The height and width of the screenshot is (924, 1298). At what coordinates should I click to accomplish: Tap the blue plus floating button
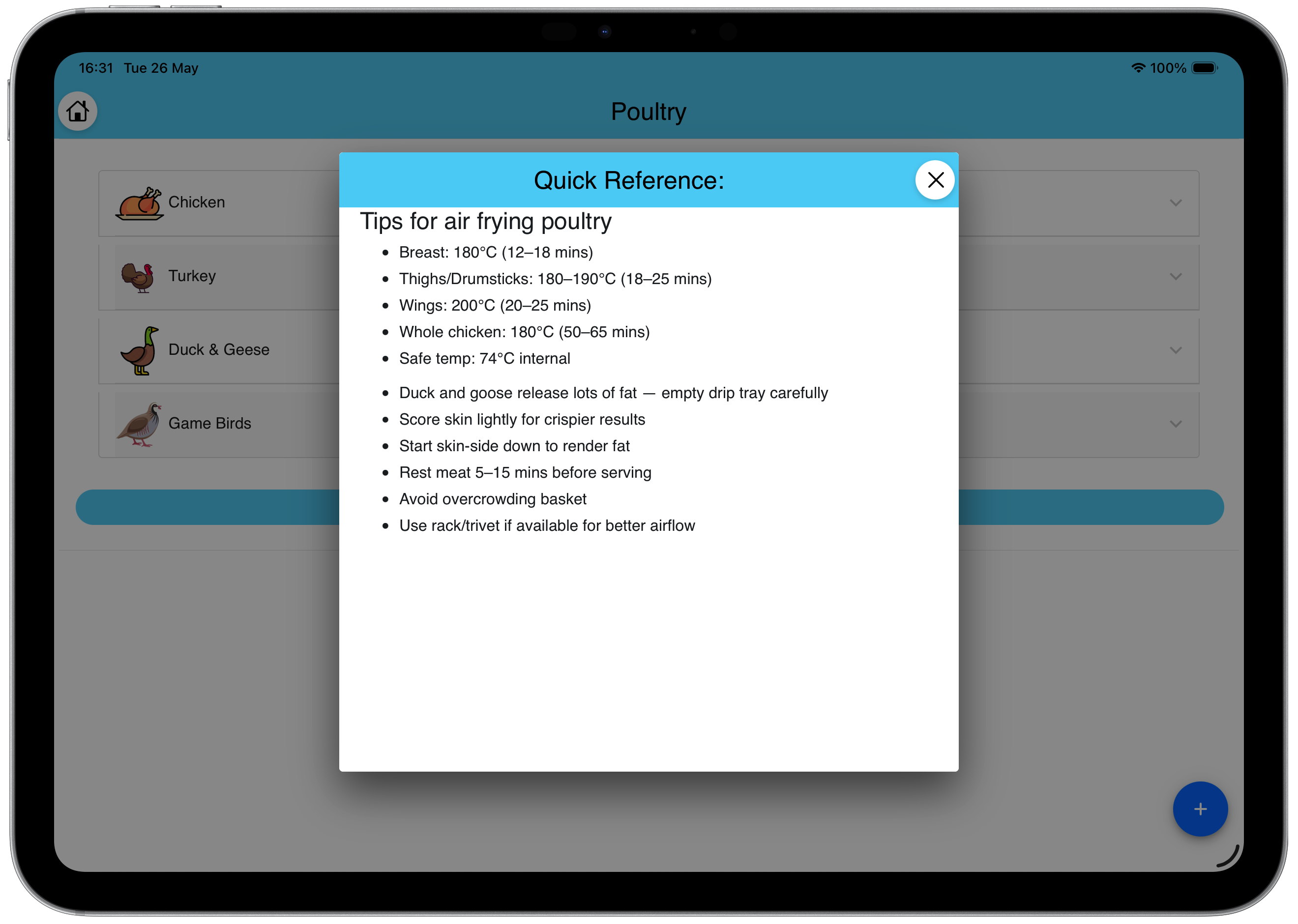pos(1200,808)
